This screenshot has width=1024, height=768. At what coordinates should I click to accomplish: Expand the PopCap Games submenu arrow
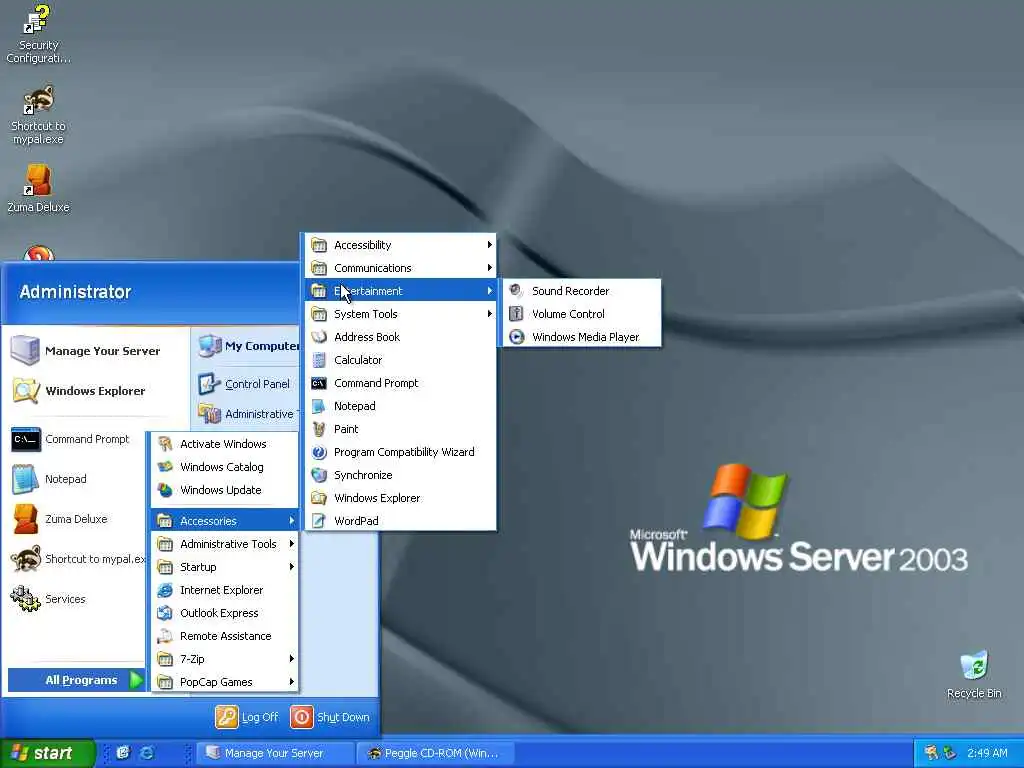tap(291, 682)
